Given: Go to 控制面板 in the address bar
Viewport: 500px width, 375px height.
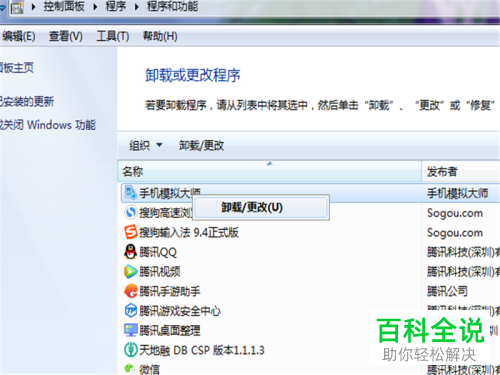Looking at the screenshot, I should (64, 6).
